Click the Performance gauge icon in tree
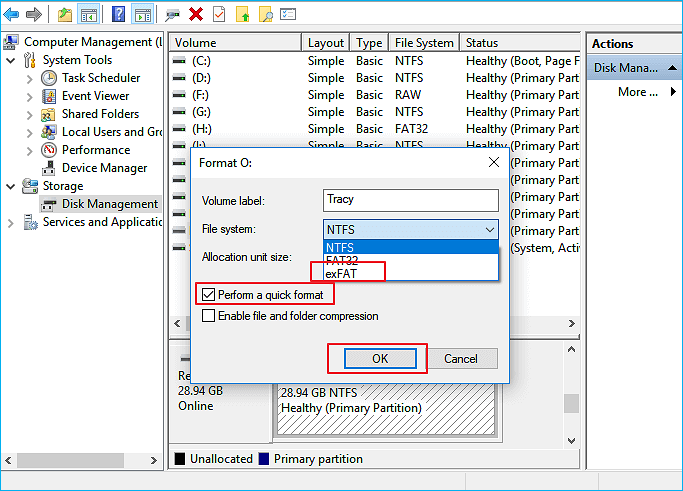Viewport: 683px width, 491px height. pyautogui.click(x=49, y=150)
